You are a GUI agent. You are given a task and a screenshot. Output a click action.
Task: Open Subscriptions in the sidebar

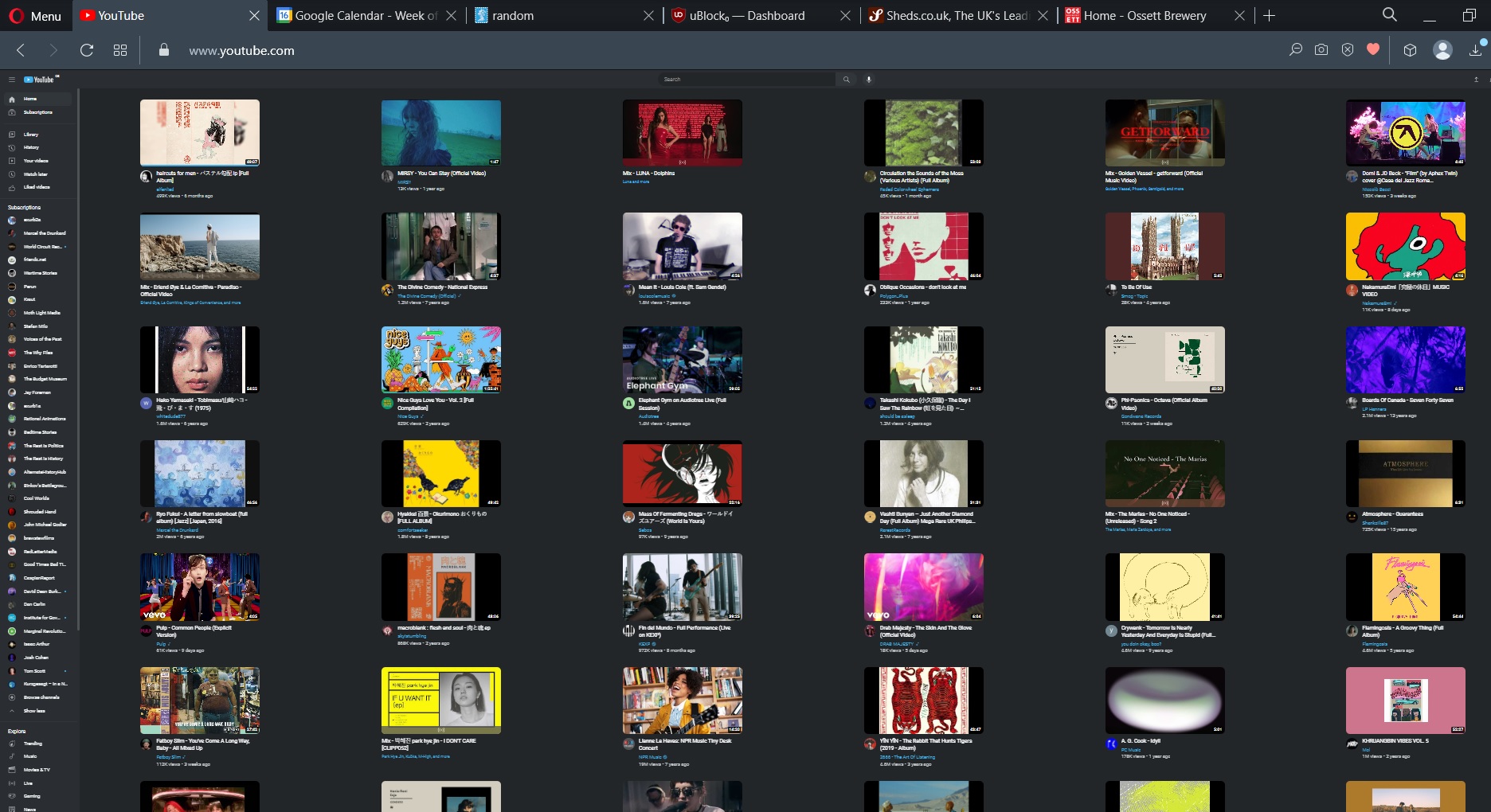click(39, 112)
